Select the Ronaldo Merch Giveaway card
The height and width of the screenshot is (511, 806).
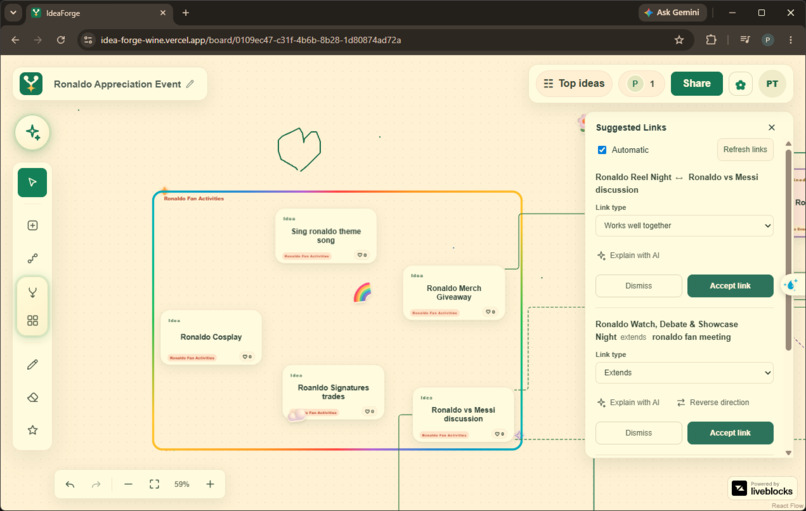click(x=454, y=293)
